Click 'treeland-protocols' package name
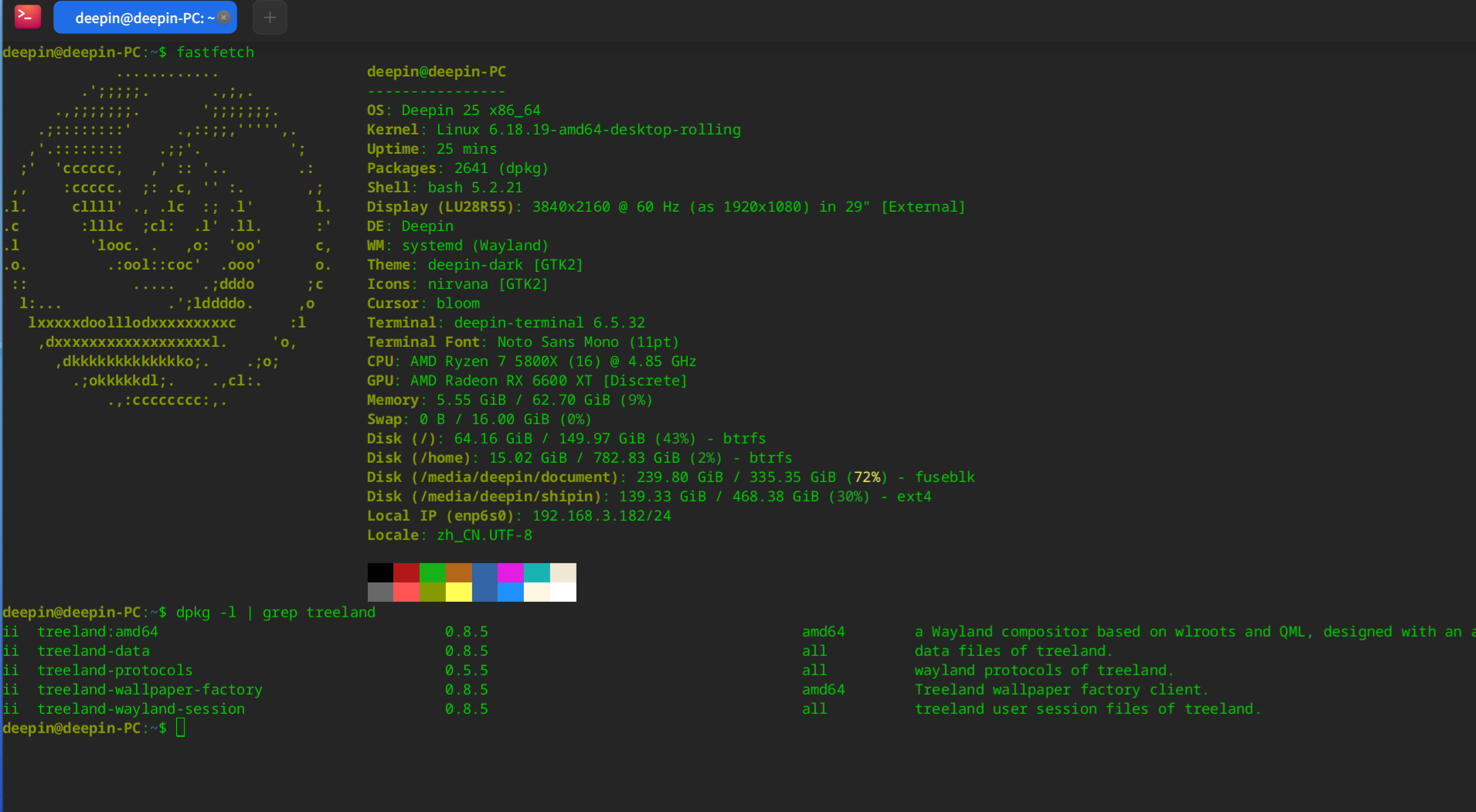 pyautogui.click(x=115, y=671)
